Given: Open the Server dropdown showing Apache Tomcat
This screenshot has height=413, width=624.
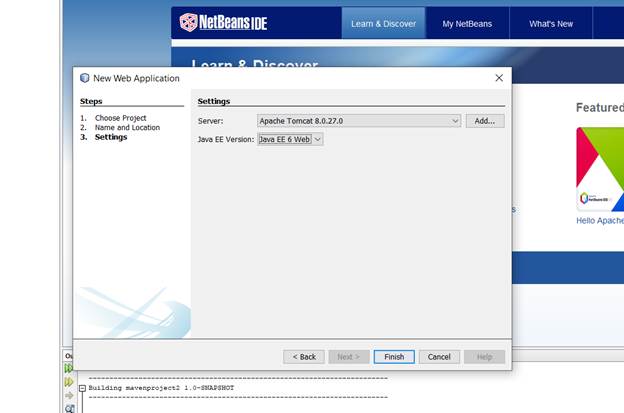Looking at the screenshot, I should pos(359,121).
